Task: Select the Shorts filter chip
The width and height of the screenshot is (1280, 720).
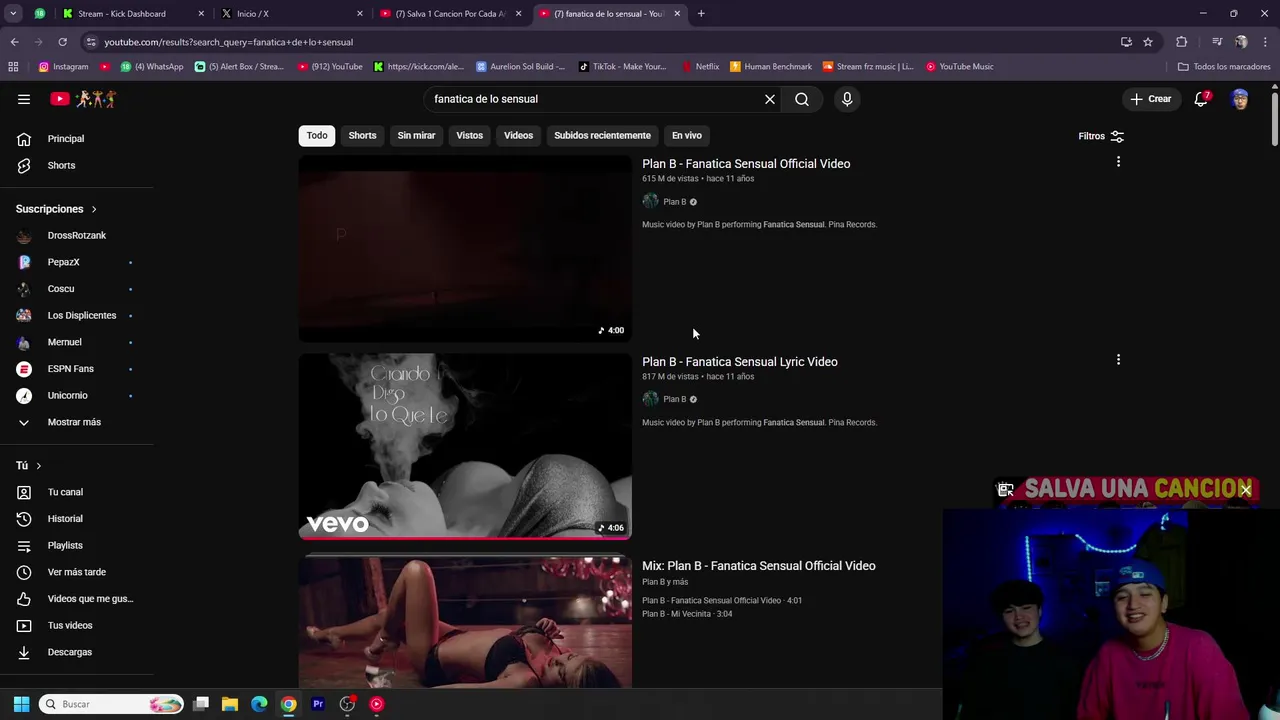Action: pyautogui.click(x=362, y=135)
